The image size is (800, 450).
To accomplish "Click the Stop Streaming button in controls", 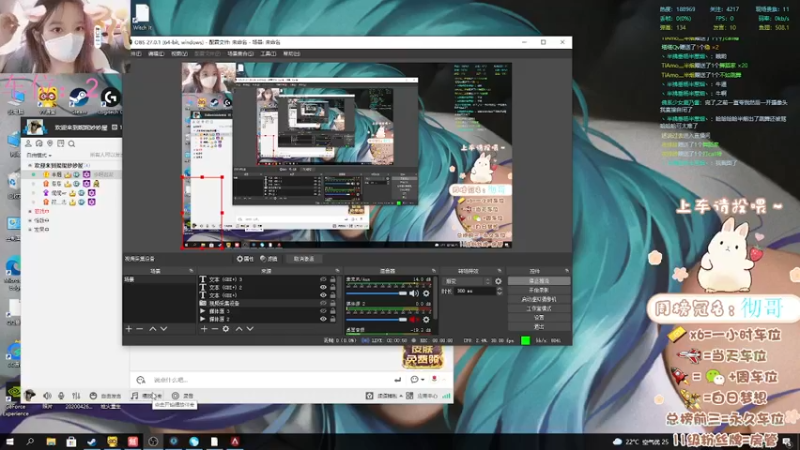I will pyautogui.click(x=539, y=281).
